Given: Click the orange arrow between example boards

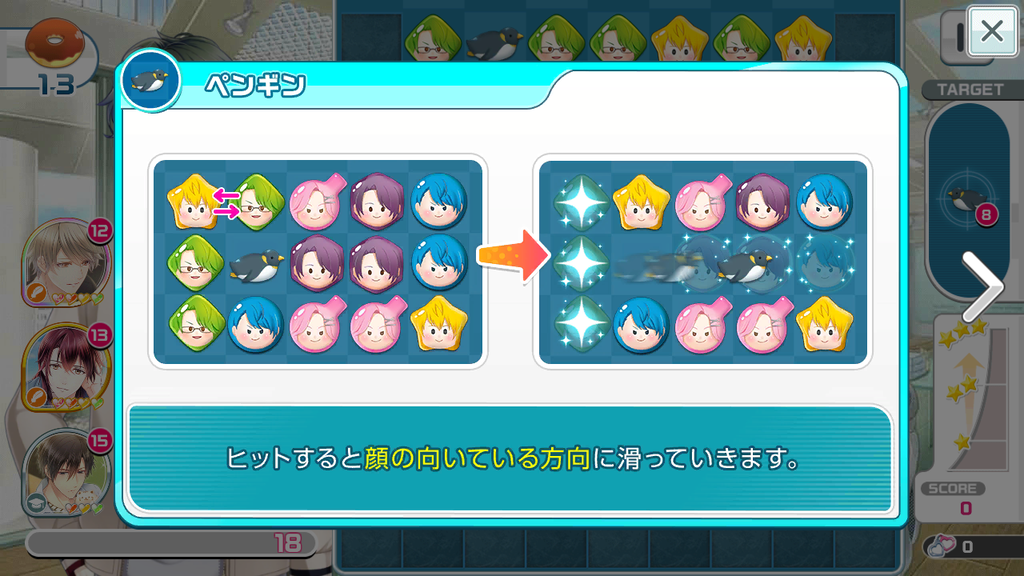Looking at the screenshot, I should 513,255.
